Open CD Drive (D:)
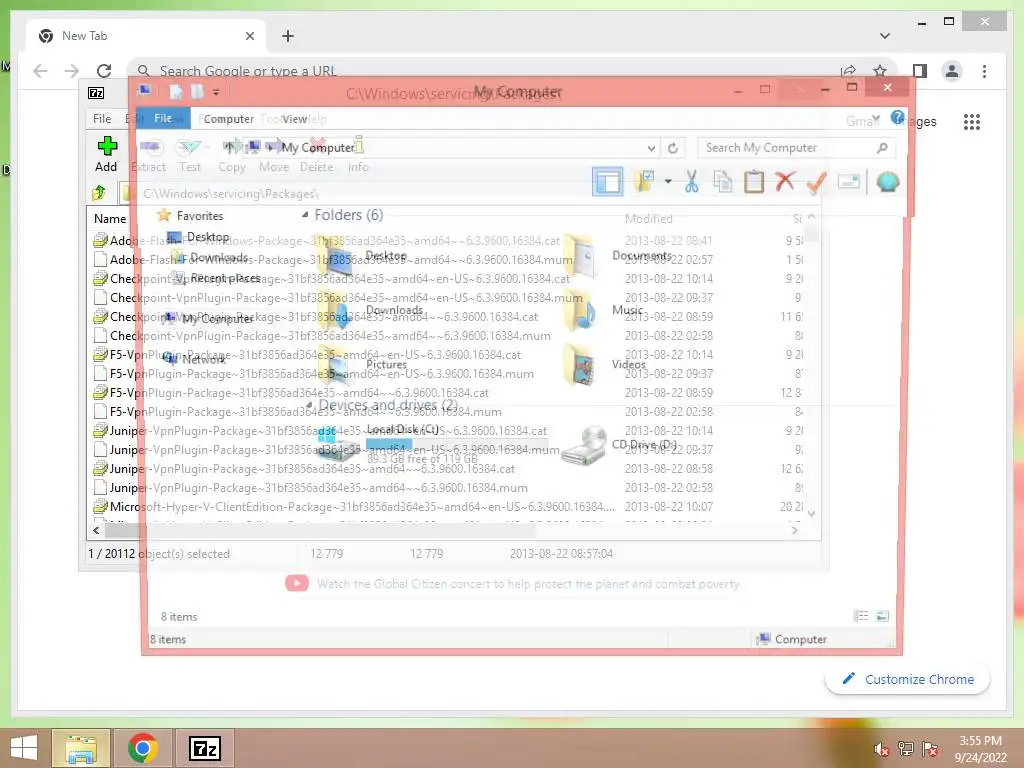 point(619,445)
